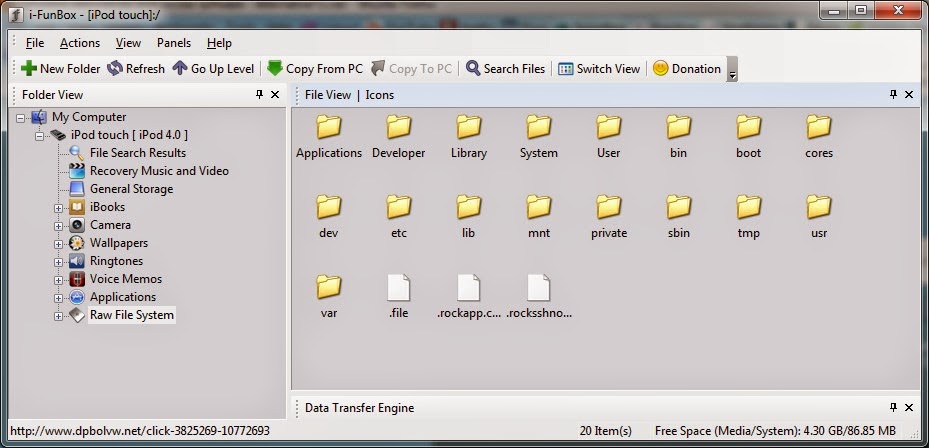929x448 pixels.
Task: Open the View menu
Action: [x=128, y=43]
